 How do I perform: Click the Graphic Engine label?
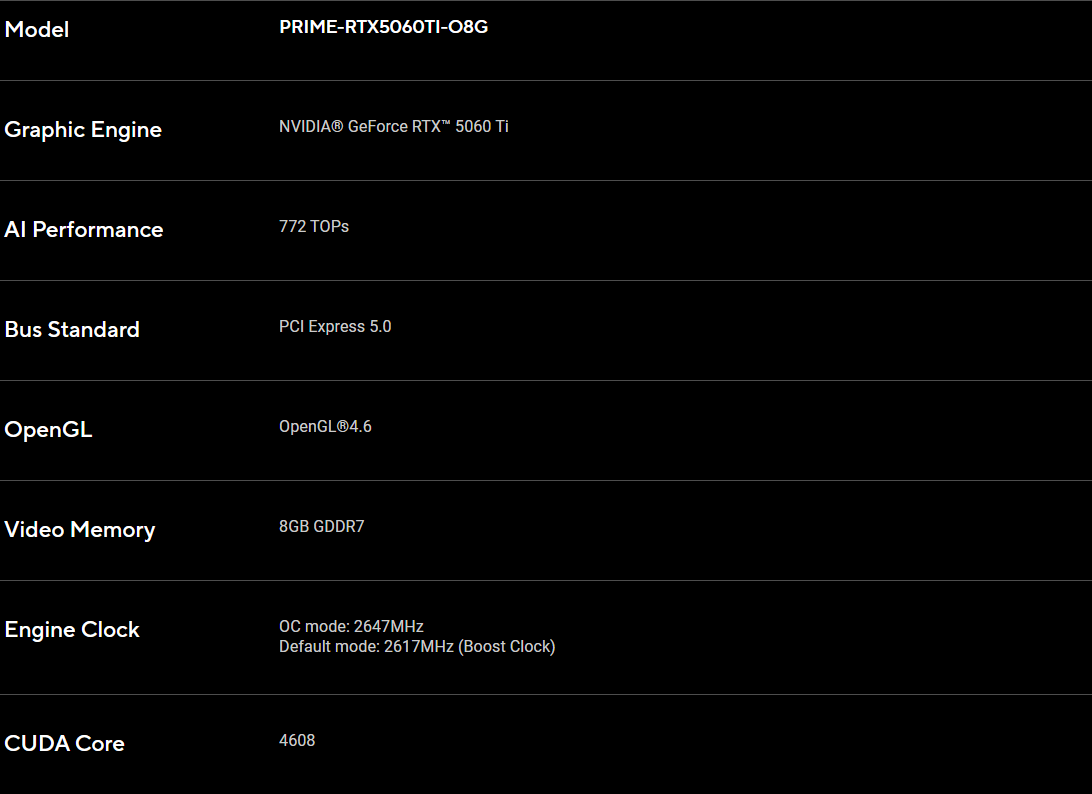pyautogui.click(x=83, y=130)
